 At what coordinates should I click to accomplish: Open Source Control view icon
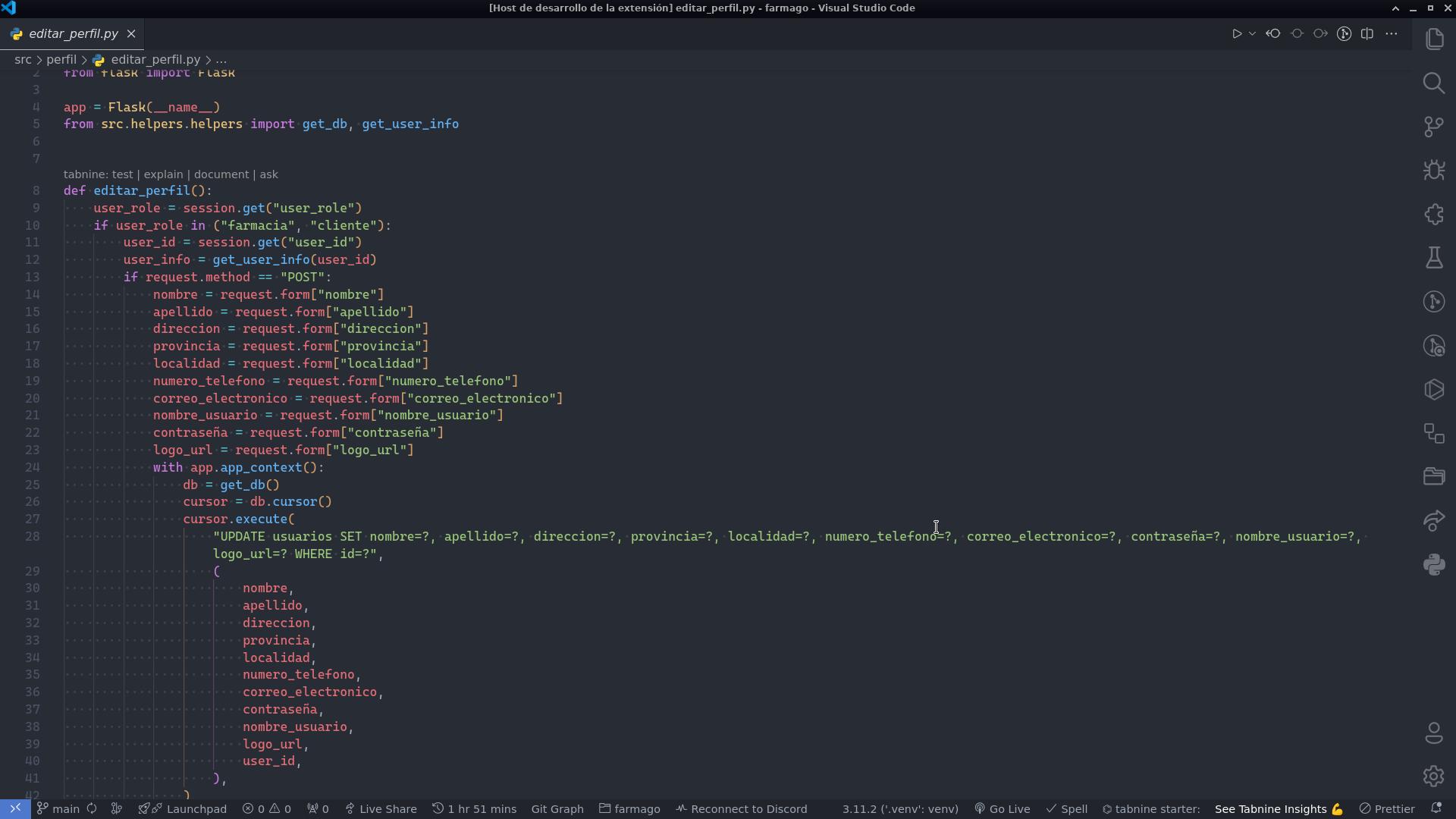[x=1433, y=127]
